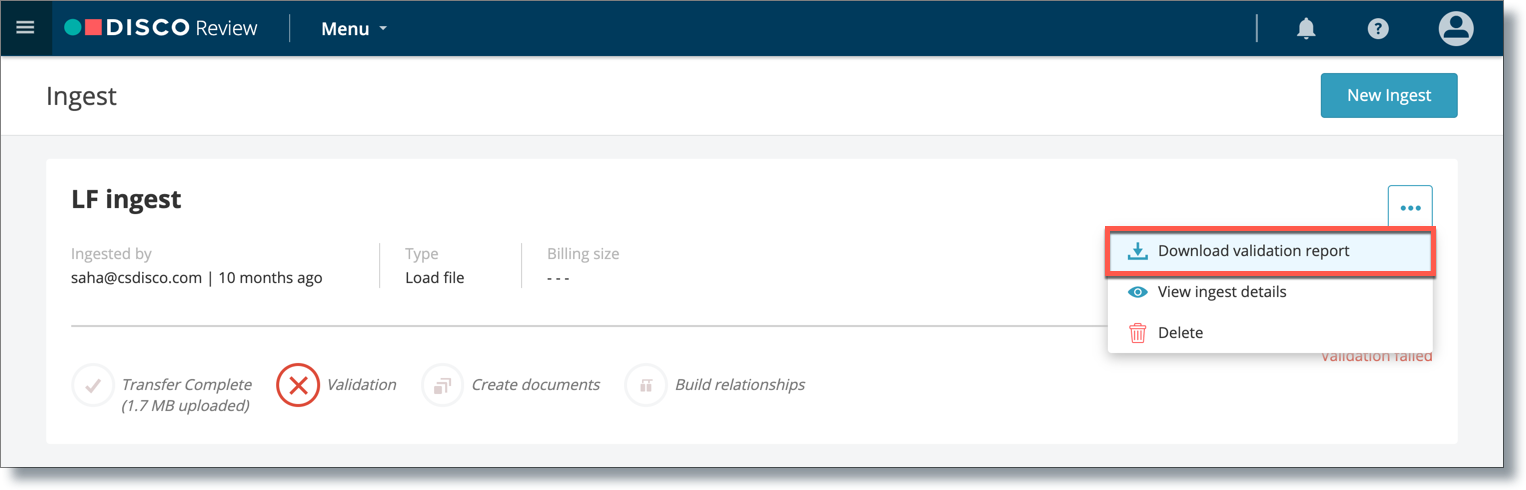The width and height of the screenshot is (1526, 490).
Task: Open the user profile avatar
Action: click(x=1456, y=28)
